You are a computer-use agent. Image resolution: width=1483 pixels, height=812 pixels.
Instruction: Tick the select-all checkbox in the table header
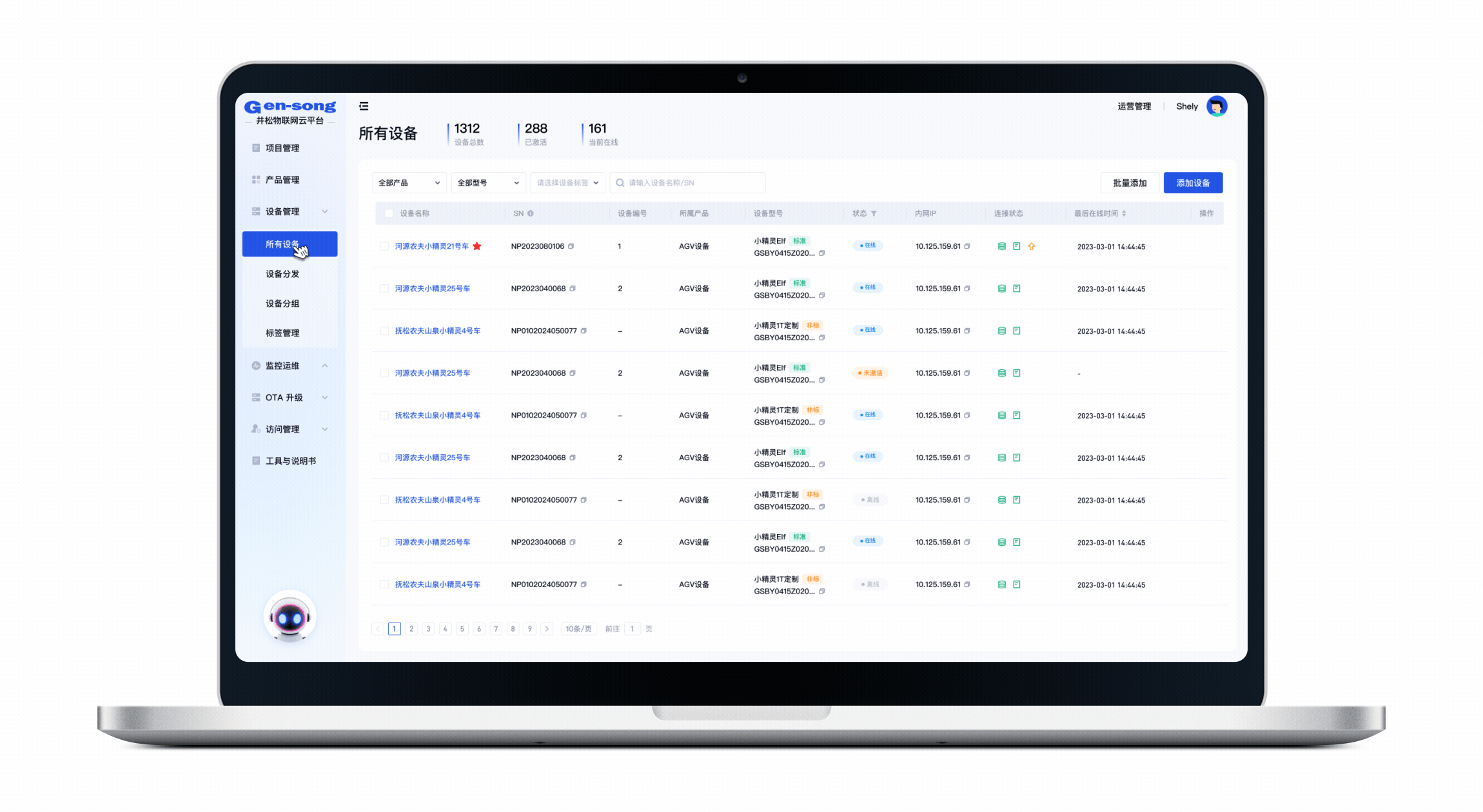(389, 213)
